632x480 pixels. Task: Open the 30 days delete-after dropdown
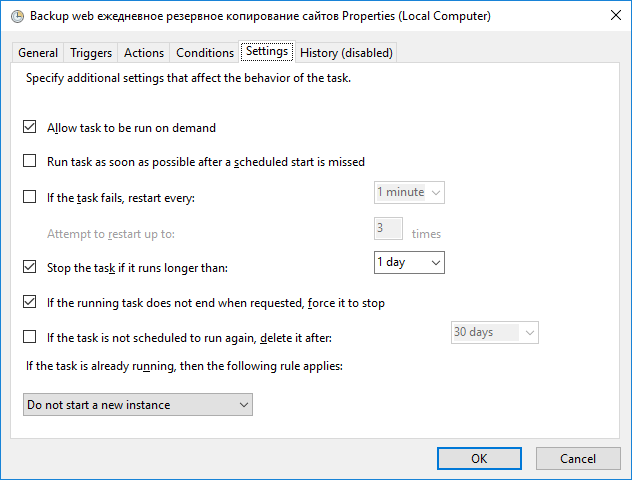point(495,332)
